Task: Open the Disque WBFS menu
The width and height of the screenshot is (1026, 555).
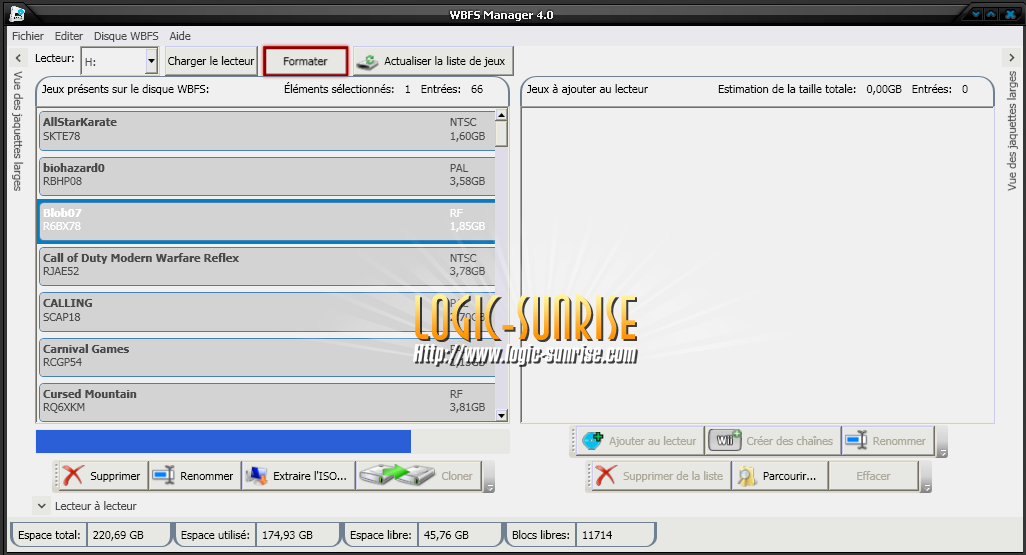Action: coord(126,36)
